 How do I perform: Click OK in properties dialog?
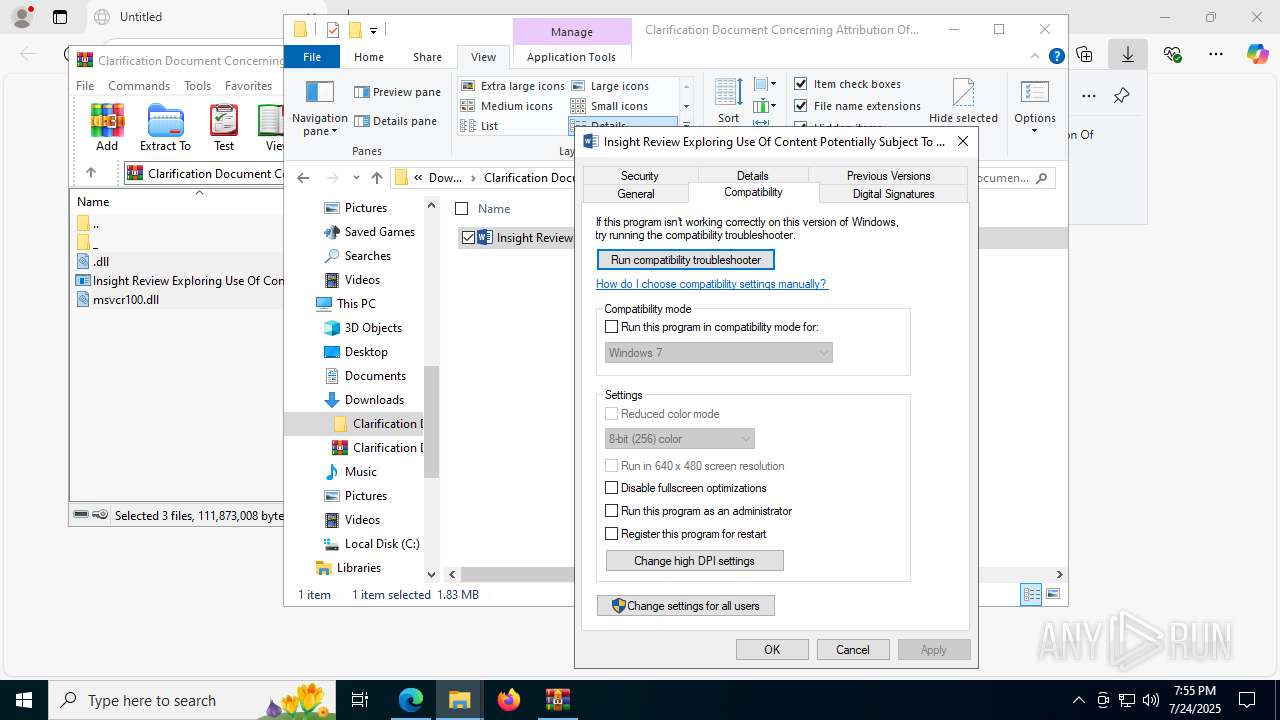click(772, 650)
